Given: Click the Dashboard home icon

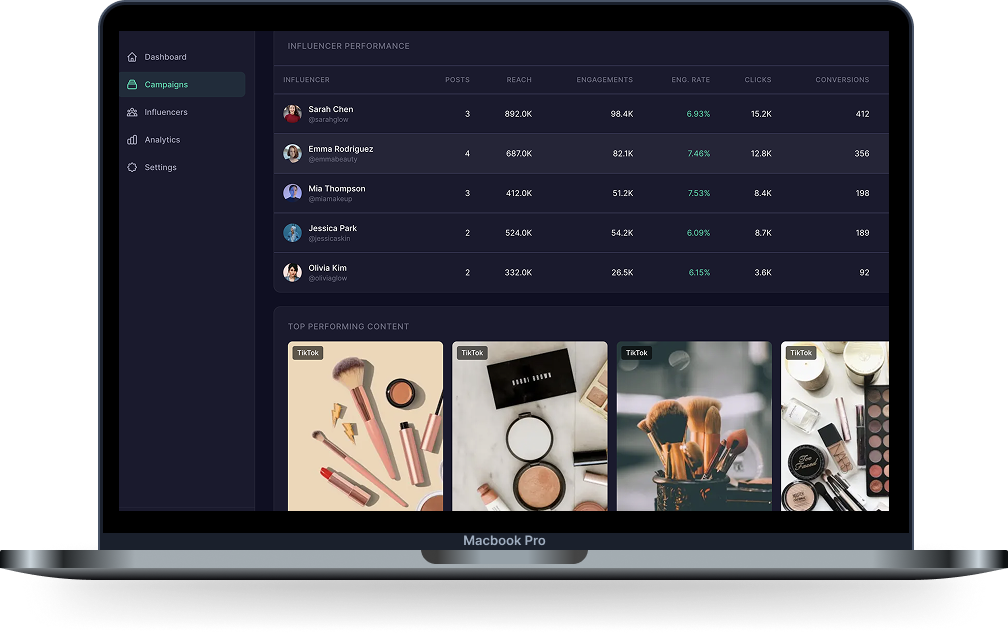Looking at the screenshot, I should (132, 57).
